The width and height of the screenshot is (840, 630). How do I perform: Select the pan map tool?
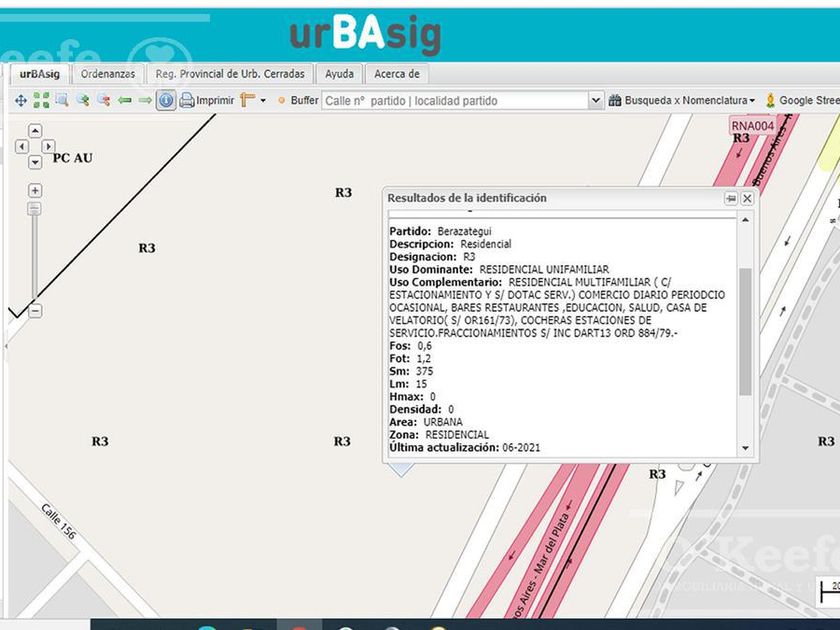pos(21,100)
